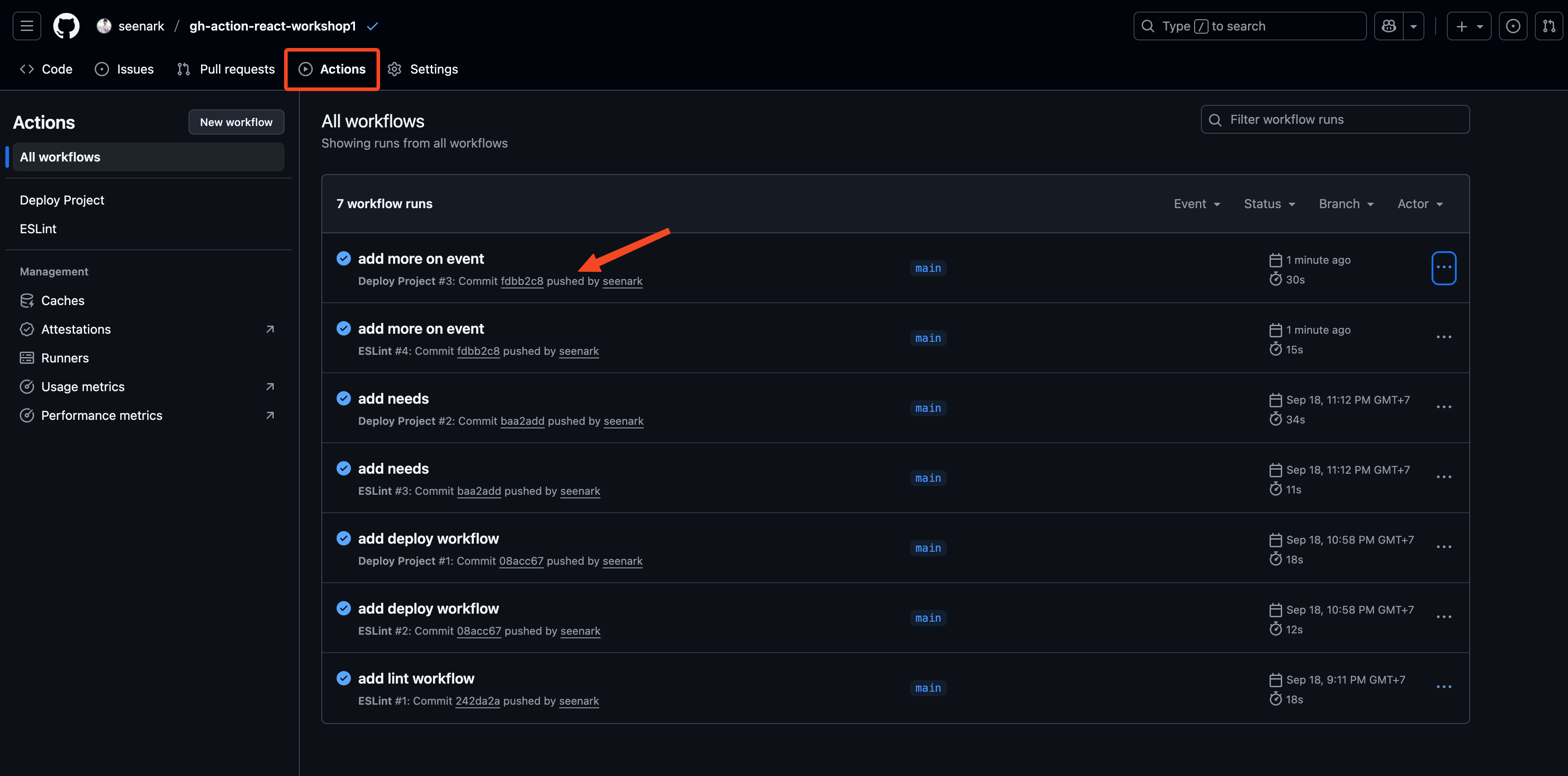Select the ESLint workflow in the sidebar
This screenshot has height=776, width=1568.
(x=38, y=229)
